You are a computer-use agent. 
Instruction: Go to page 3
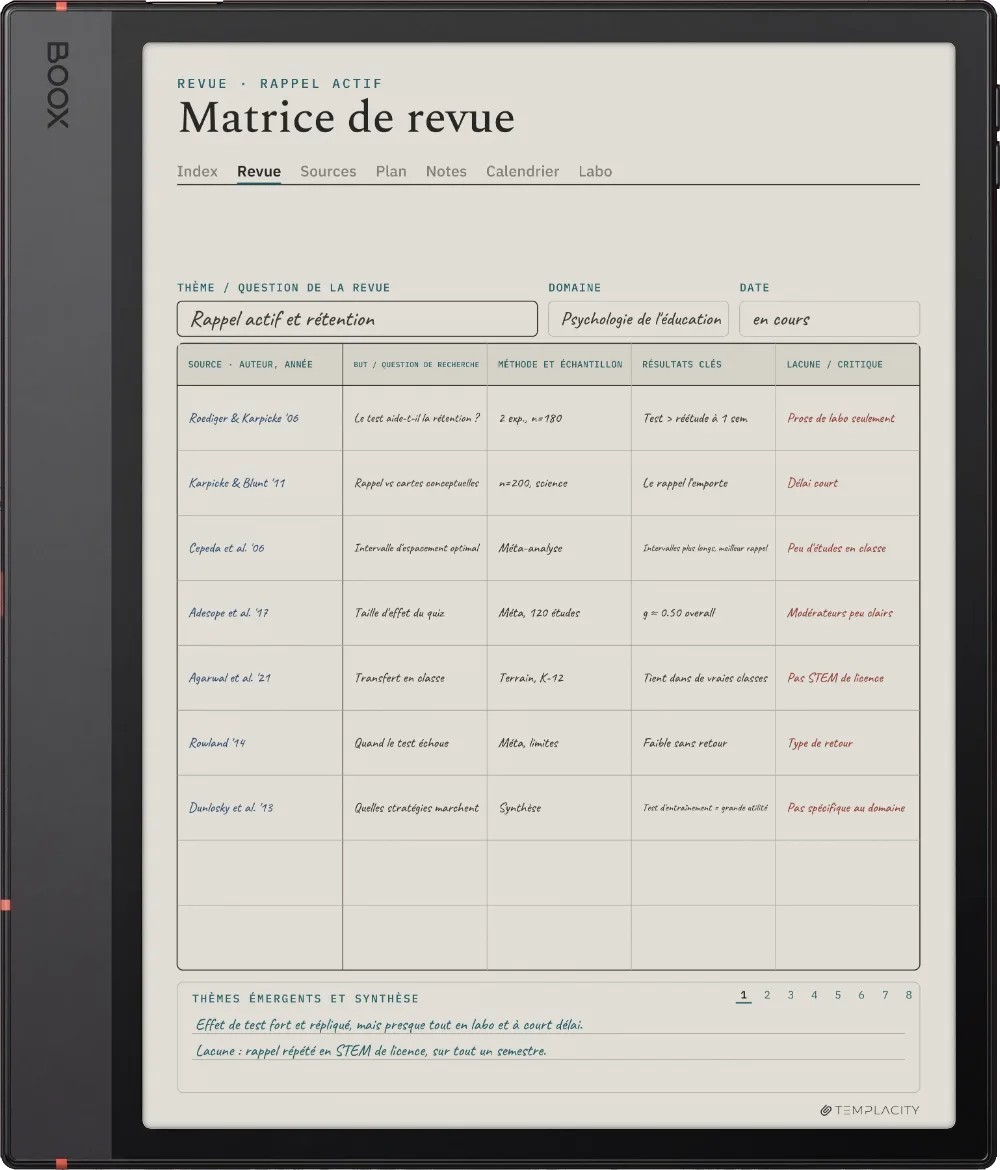(791, 995)
